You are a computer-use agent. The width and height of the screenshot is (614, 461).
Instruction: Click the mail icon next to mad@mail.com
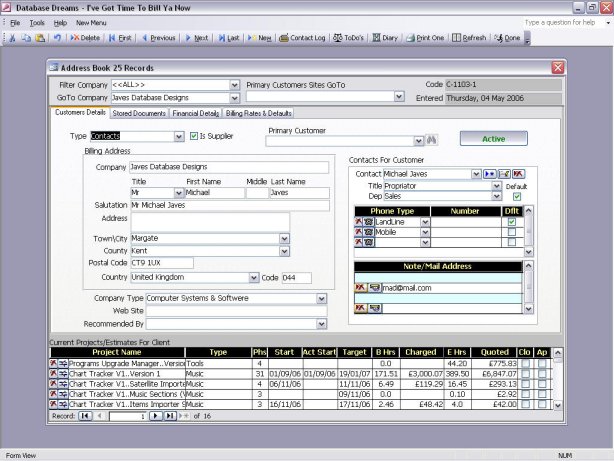pyautogui.click(x=374, y=287)
